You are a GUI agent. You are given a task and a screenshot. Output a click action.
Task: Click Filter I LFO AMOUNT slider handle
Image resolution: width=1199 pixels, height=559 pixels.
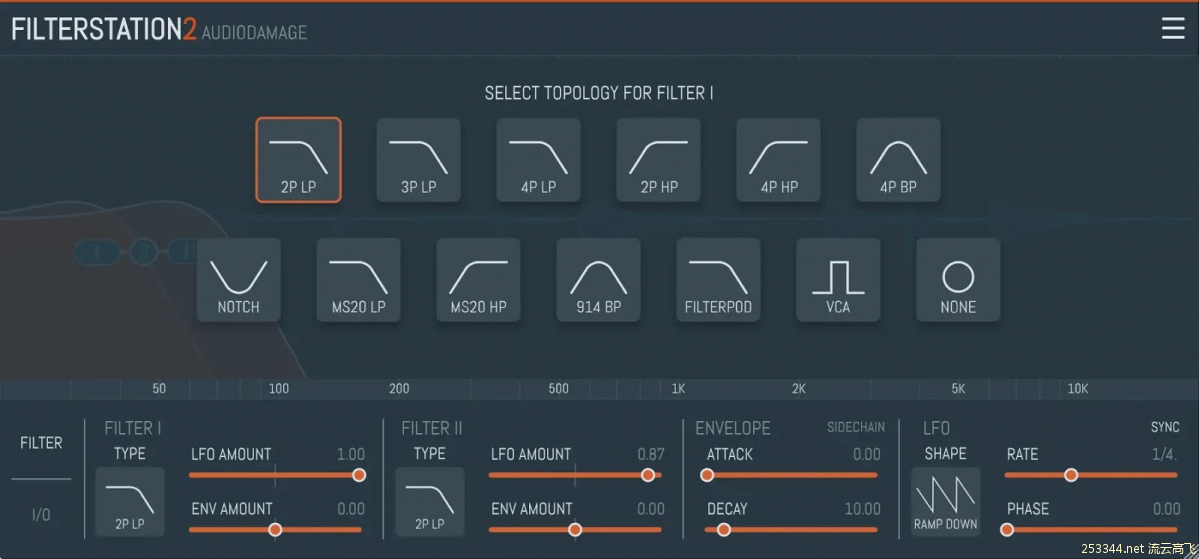[x=359, y=475]
